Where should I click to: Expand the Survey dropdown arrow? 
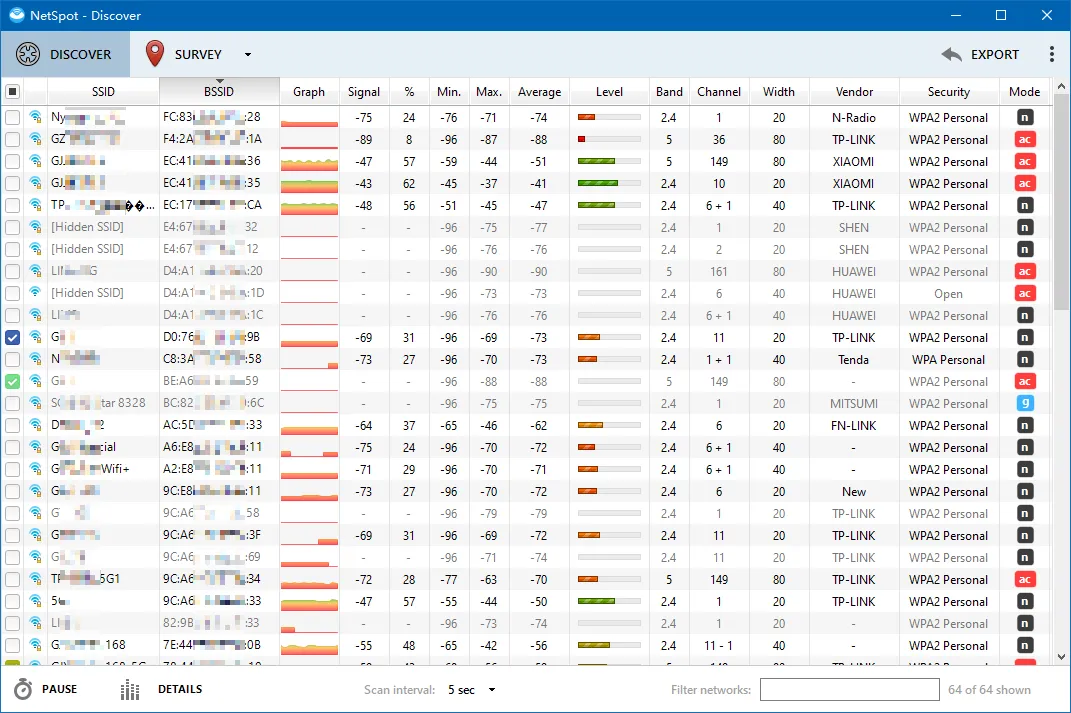point(248,55)
